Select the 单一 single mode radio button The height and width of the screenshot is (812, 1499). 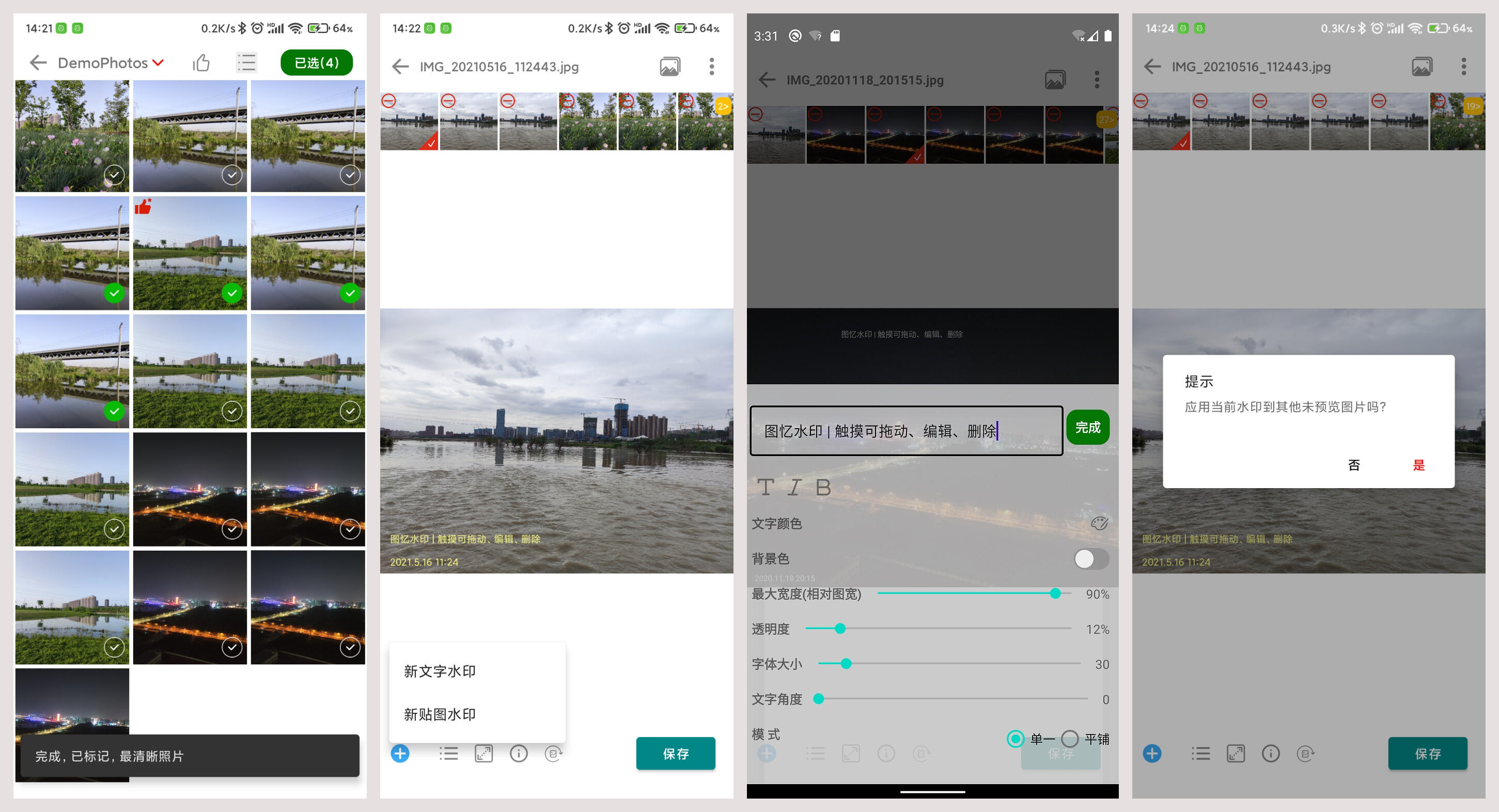[x=1016, y=739]
